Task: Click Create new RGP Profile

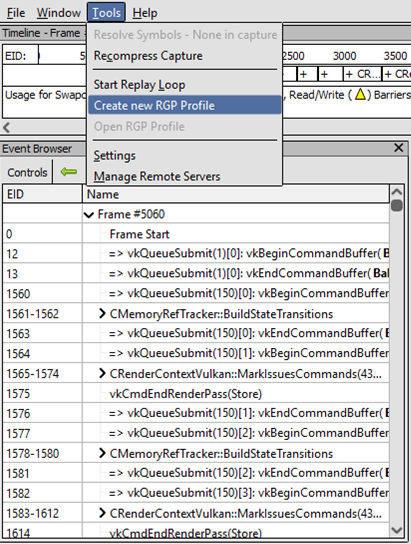Action: click(x=185, y=105)
